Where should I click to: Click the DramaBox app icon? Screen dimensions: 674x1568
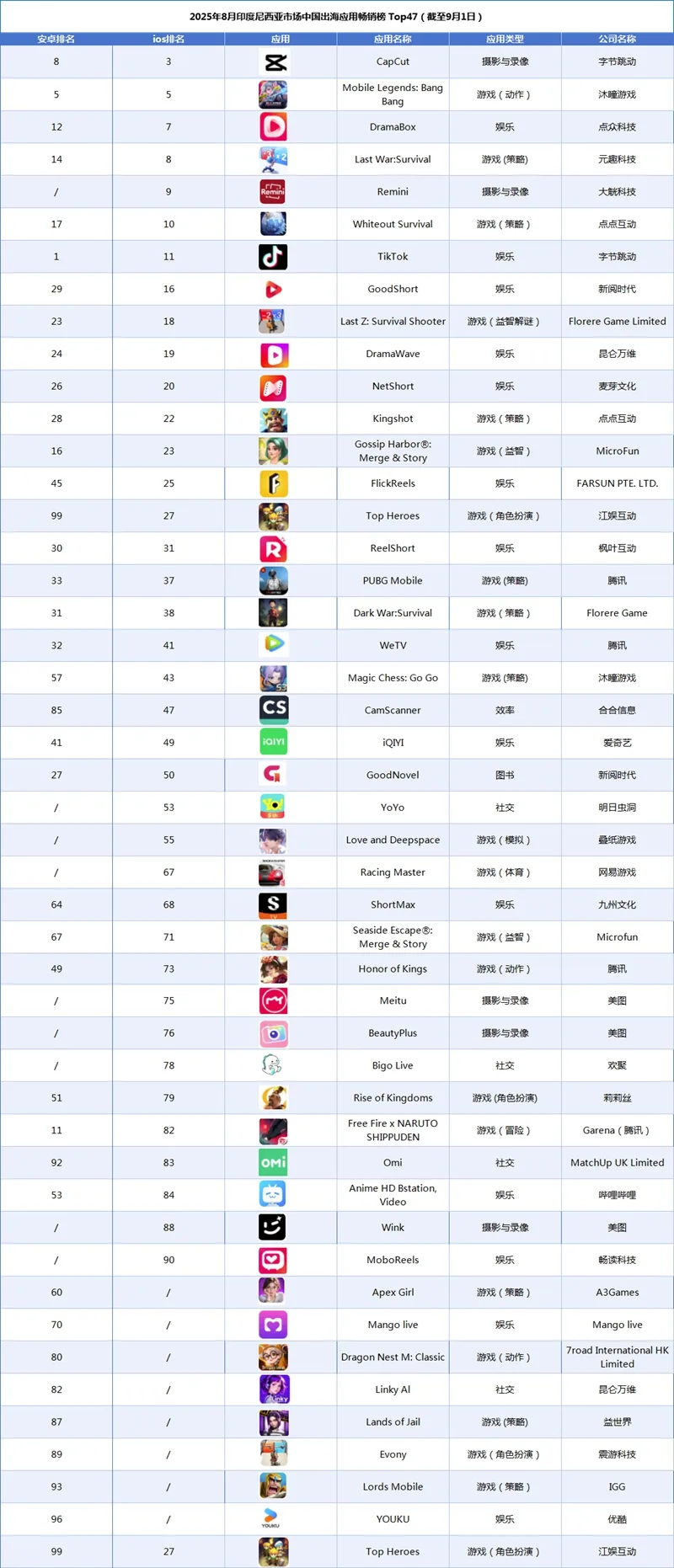point(273,127)
